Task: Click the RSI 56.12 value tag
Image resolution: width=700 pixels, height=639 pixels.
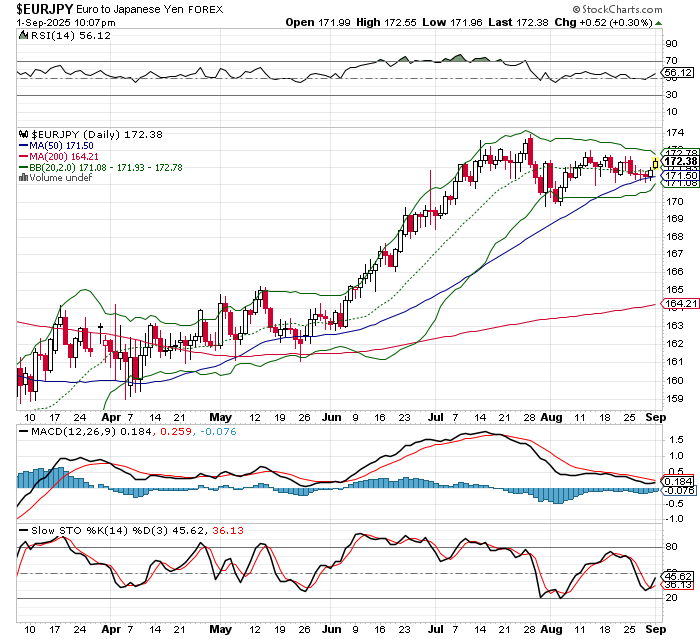Action: 678,73
